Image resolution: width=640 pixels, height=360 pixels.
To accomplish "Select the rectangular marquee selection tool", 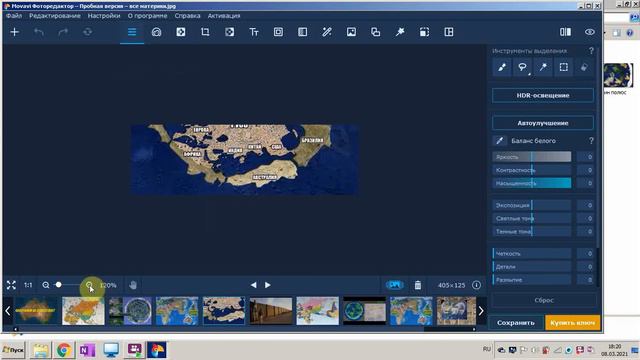I will (563, 67).
